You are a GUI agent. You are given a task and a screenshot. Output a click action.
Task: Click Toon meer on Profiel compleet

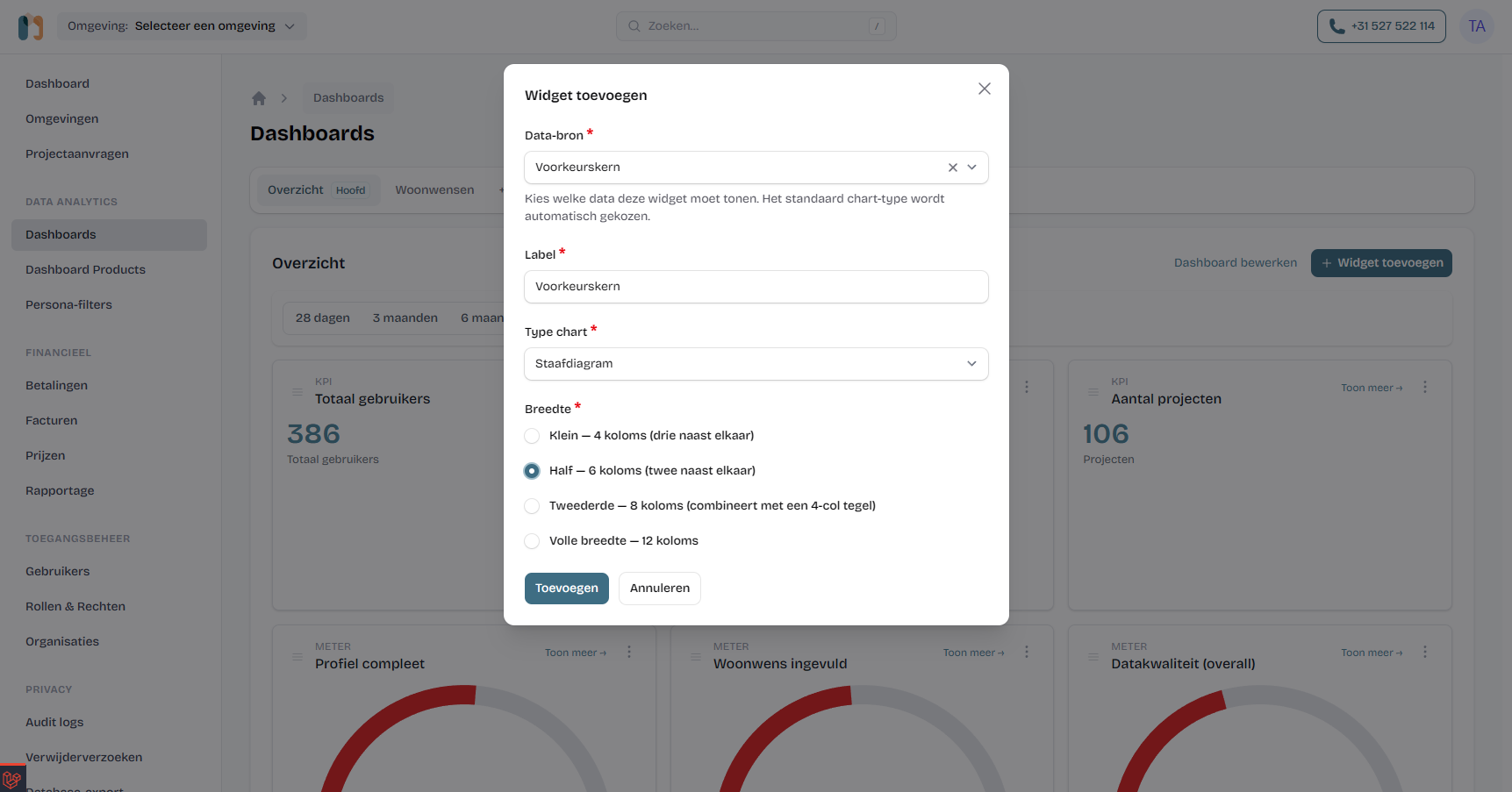[x=576, y=653]
